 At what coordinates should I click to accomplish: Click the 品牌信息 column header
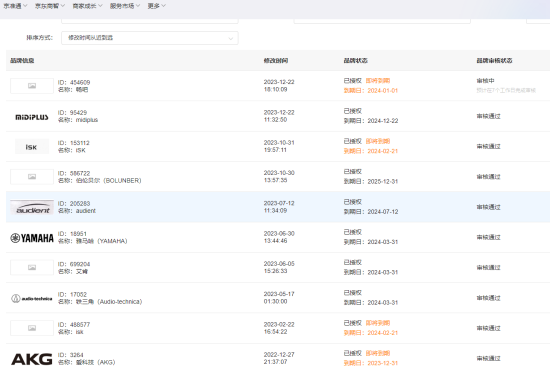[x=22, y=61]
